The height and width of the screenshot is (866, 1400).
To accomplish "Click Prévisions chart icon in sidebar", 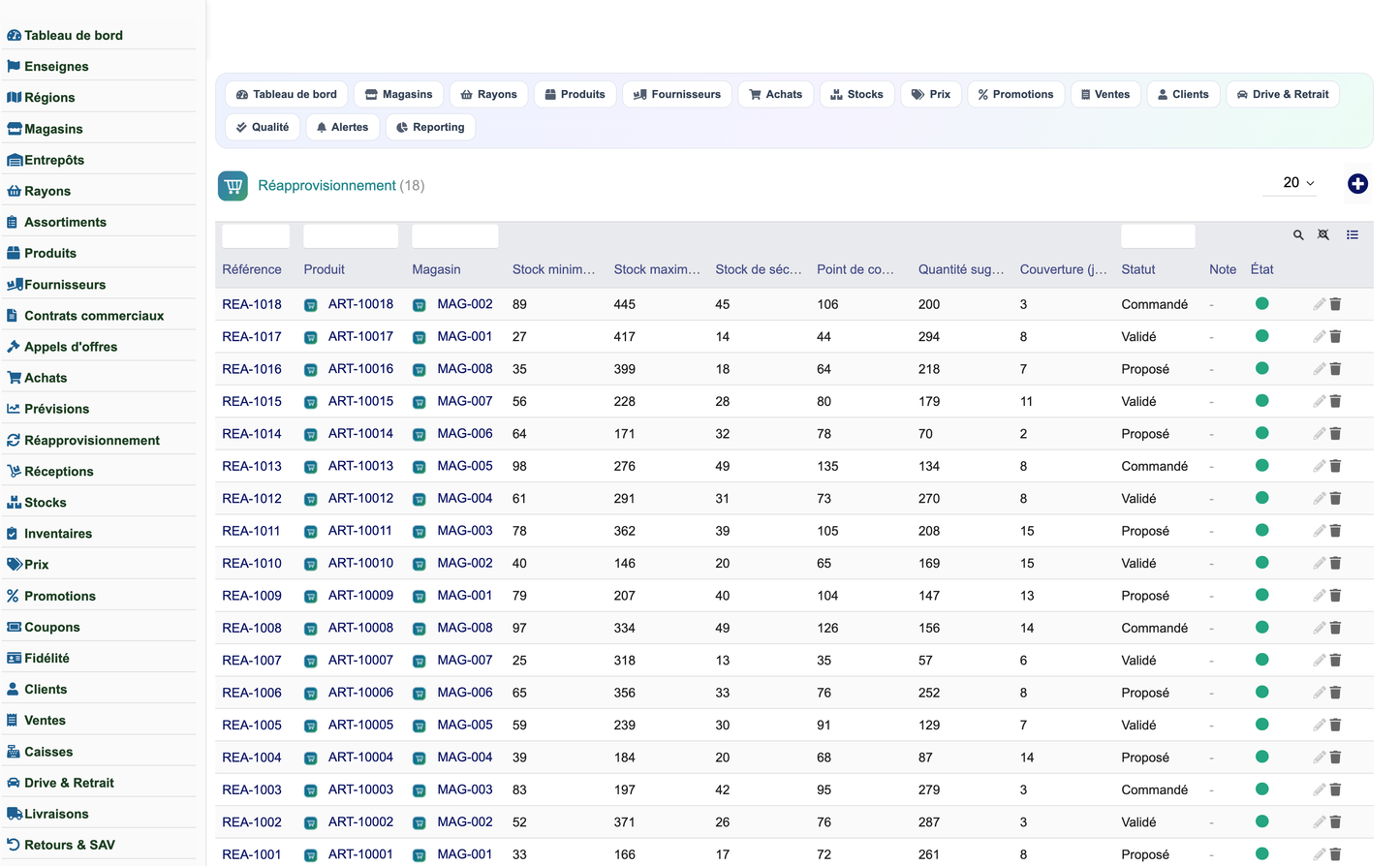I will 14,409.
